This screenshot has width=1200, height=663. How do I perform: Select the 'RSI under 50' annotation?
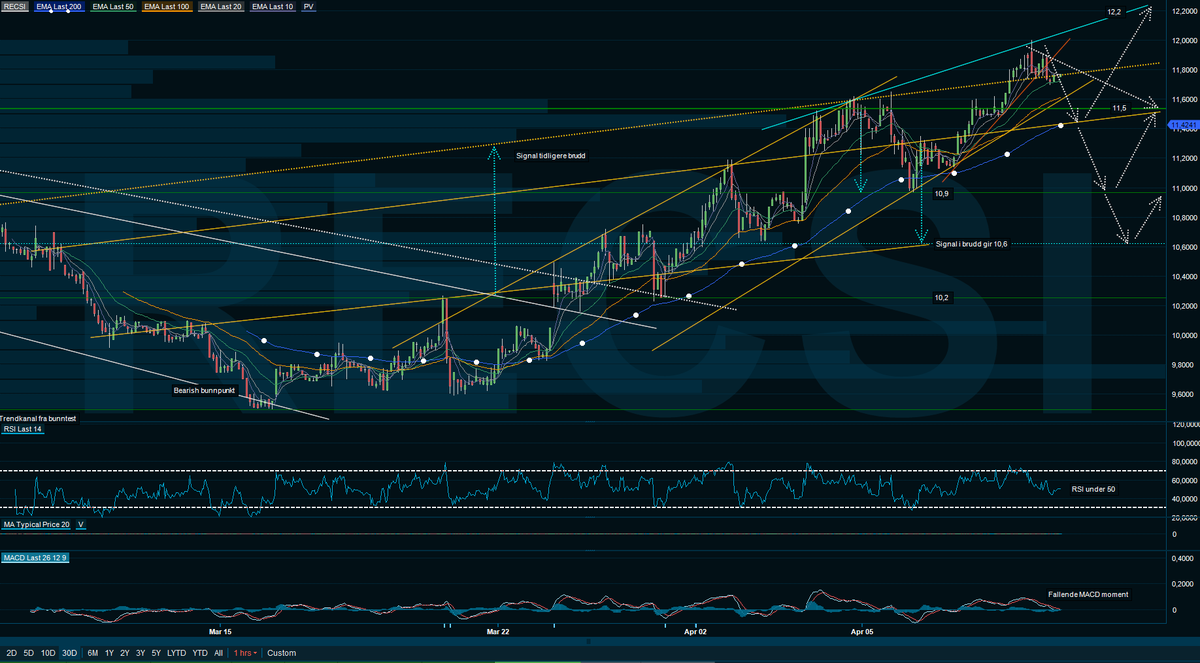point(1094,489)
